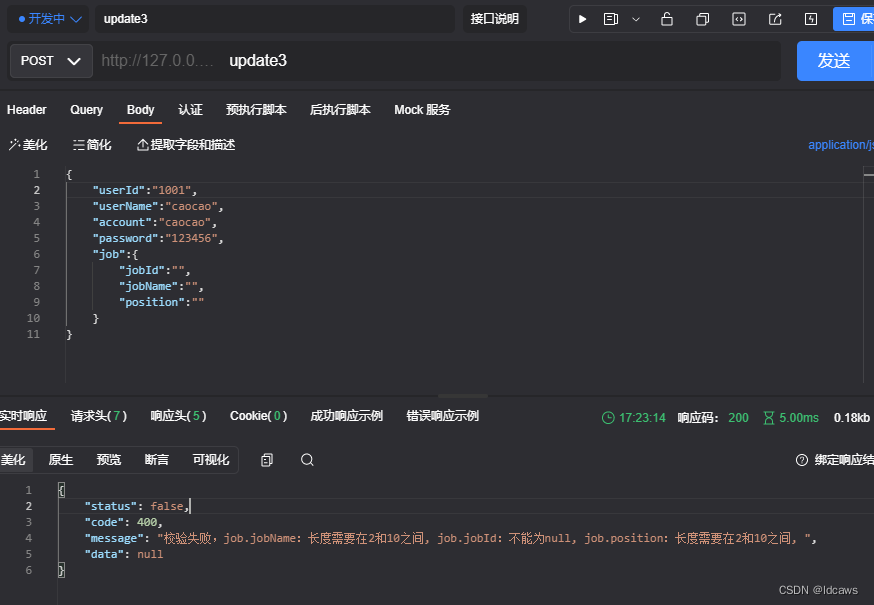The width and height of the screenshot is (874, 605).
Task: Open the Mock 服务 tab
Action: coord(422,110)
